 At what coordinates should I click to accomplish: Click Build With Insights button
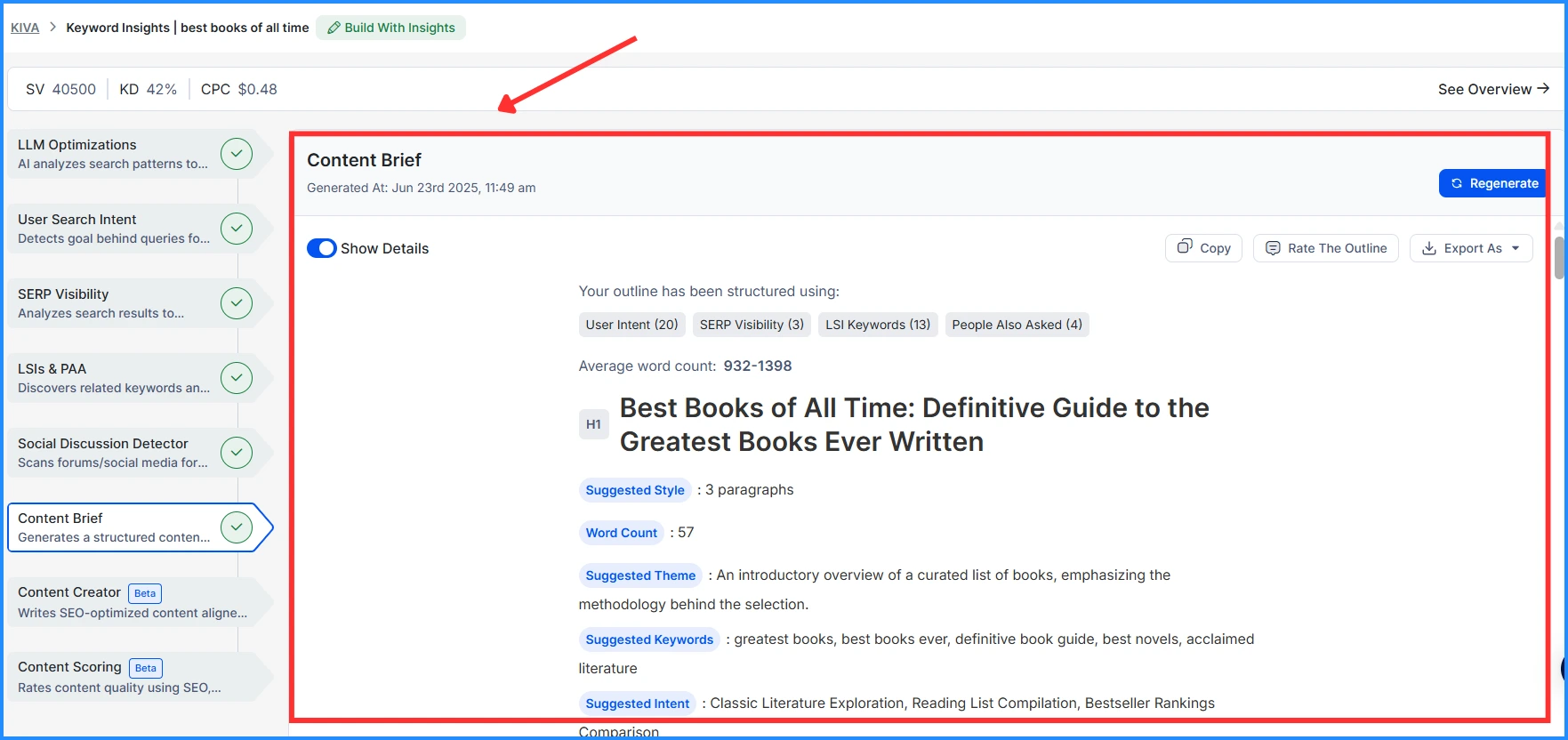(390, 28)
